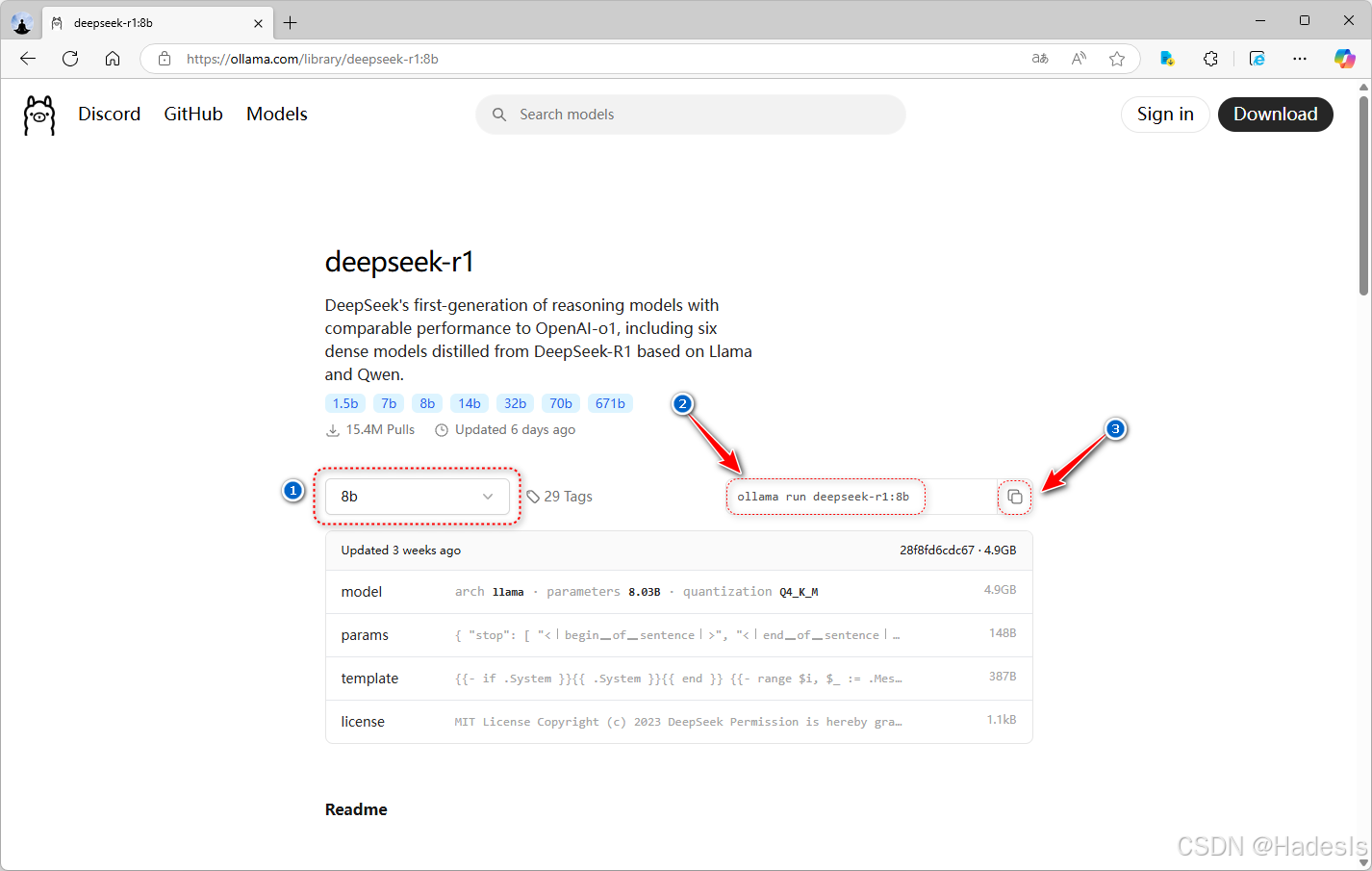The width and height of the screenshot is (1372, 871).
Task: Close the deepseek-r1:8b tab
Action: click(x=258, y=23)
